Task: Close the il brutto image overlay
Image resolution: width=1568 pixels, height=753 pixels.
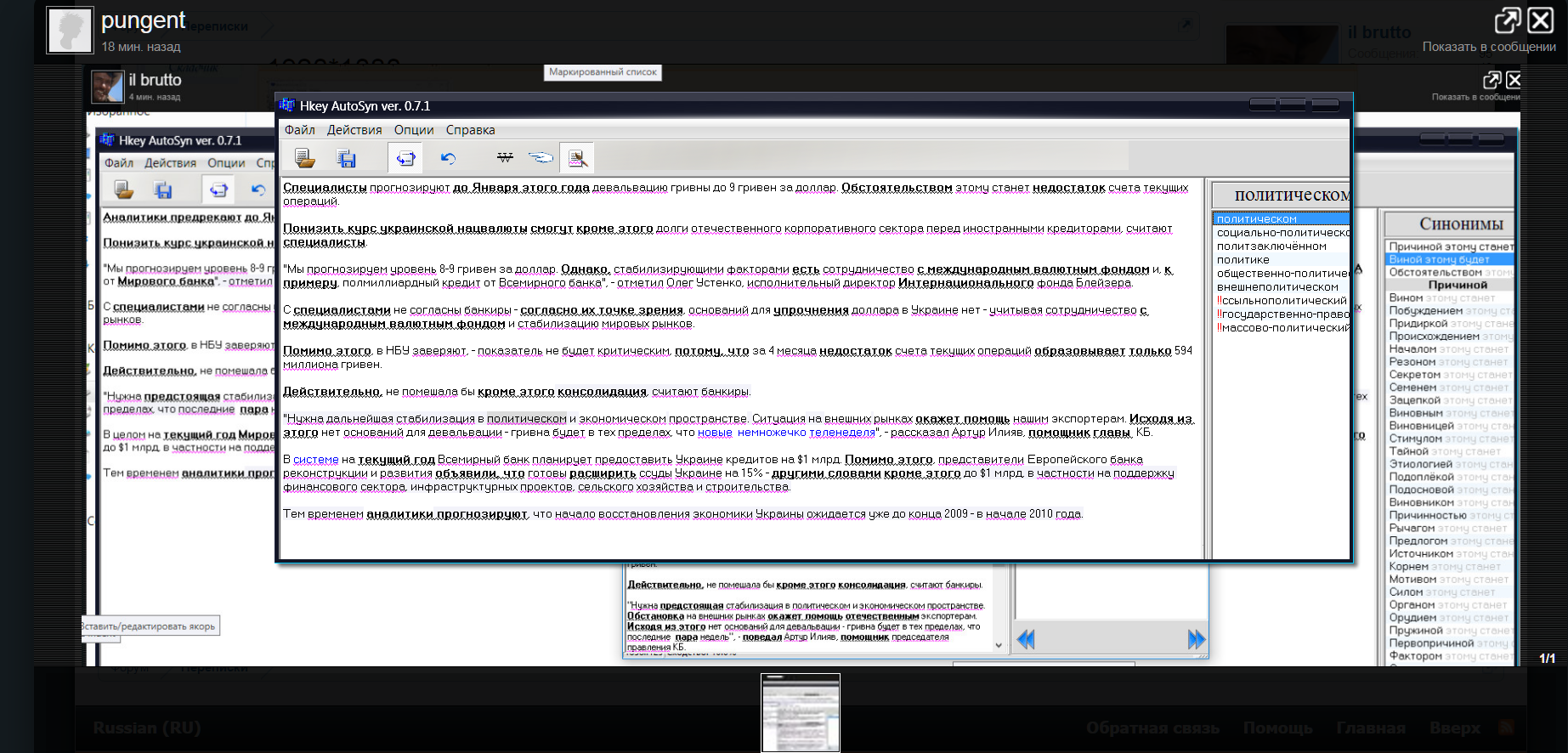Action: 1514,80
